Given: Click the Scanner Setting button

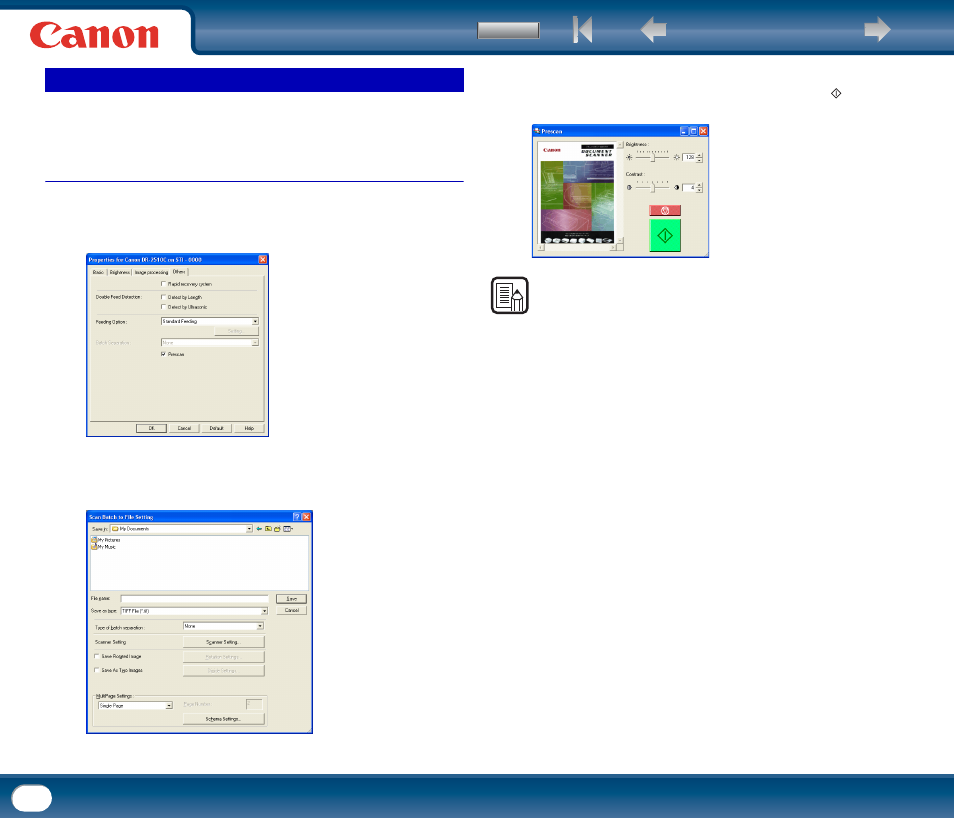Looking at the screenshot, I should (223, 642).
